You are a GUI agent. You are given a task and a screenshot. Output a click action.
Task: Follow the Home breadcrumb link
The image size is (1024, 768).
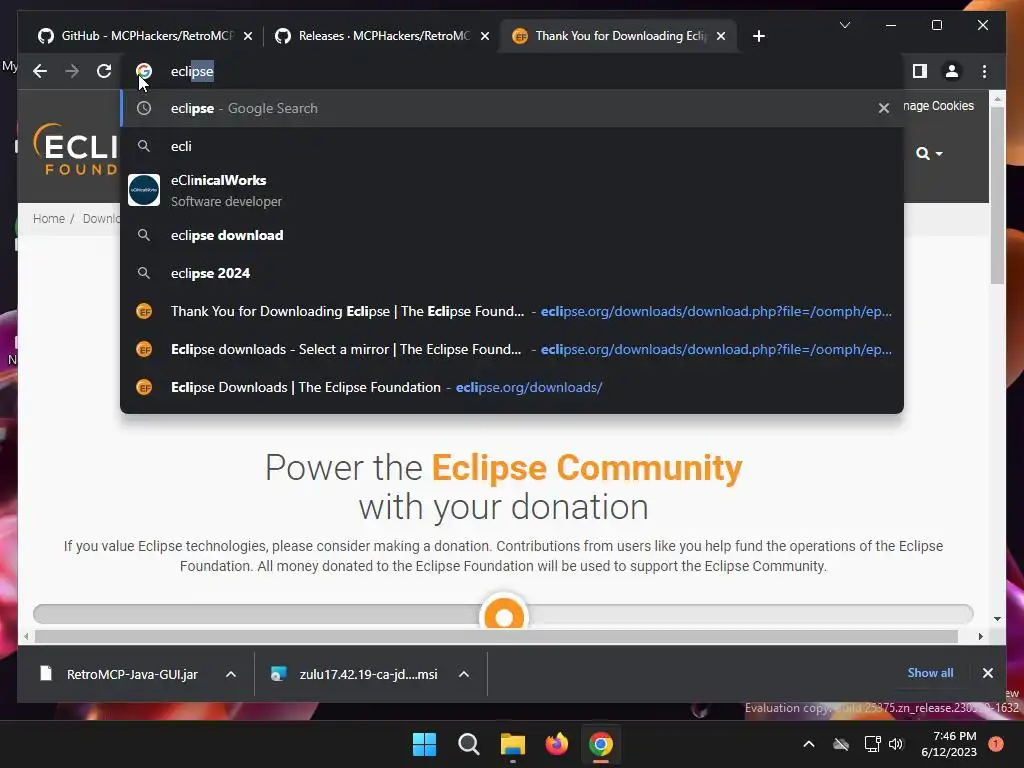coord(49,218)
